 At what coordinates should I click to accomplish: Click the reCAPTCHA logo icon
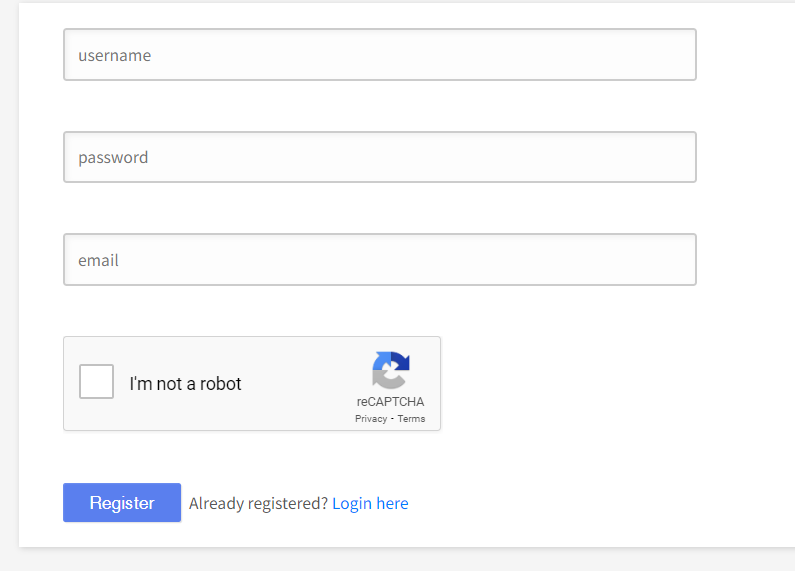tap(391, 370)
